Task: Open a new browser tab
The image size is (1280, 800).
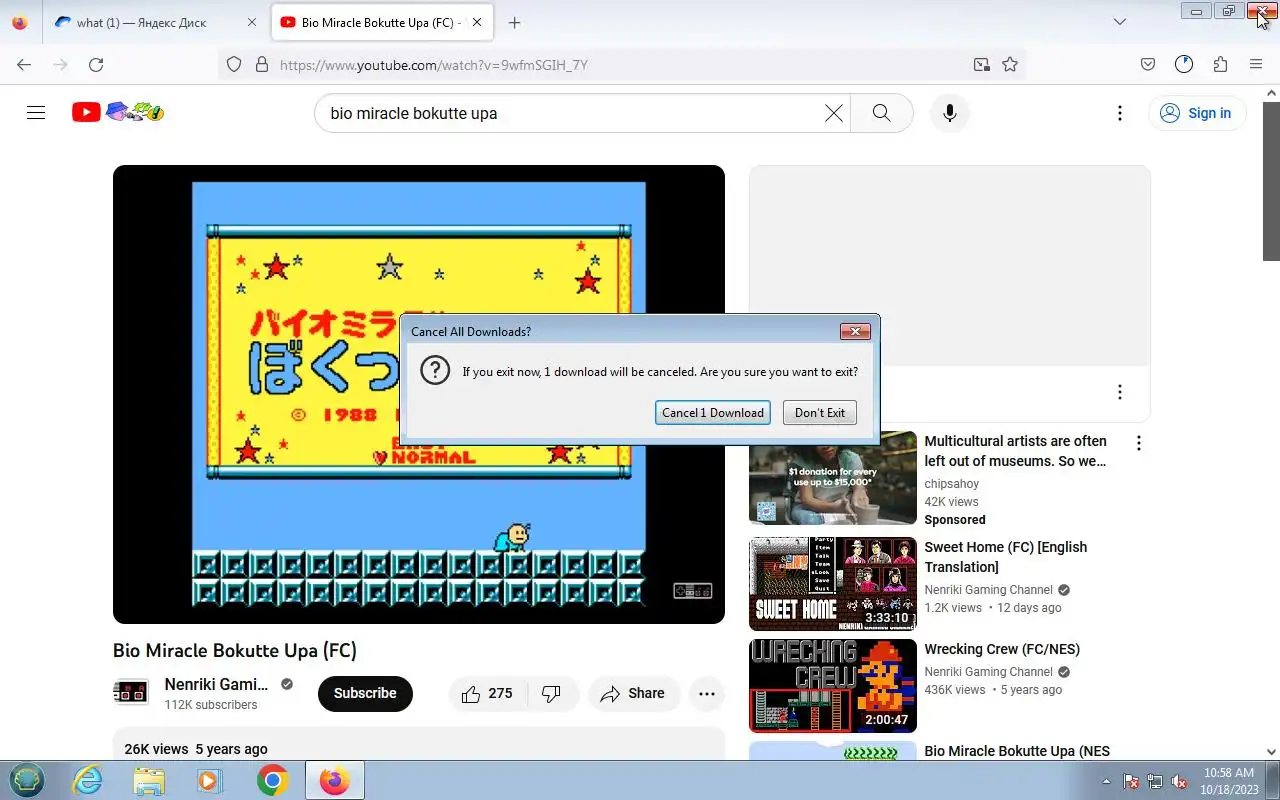Action: click(514, 22)
